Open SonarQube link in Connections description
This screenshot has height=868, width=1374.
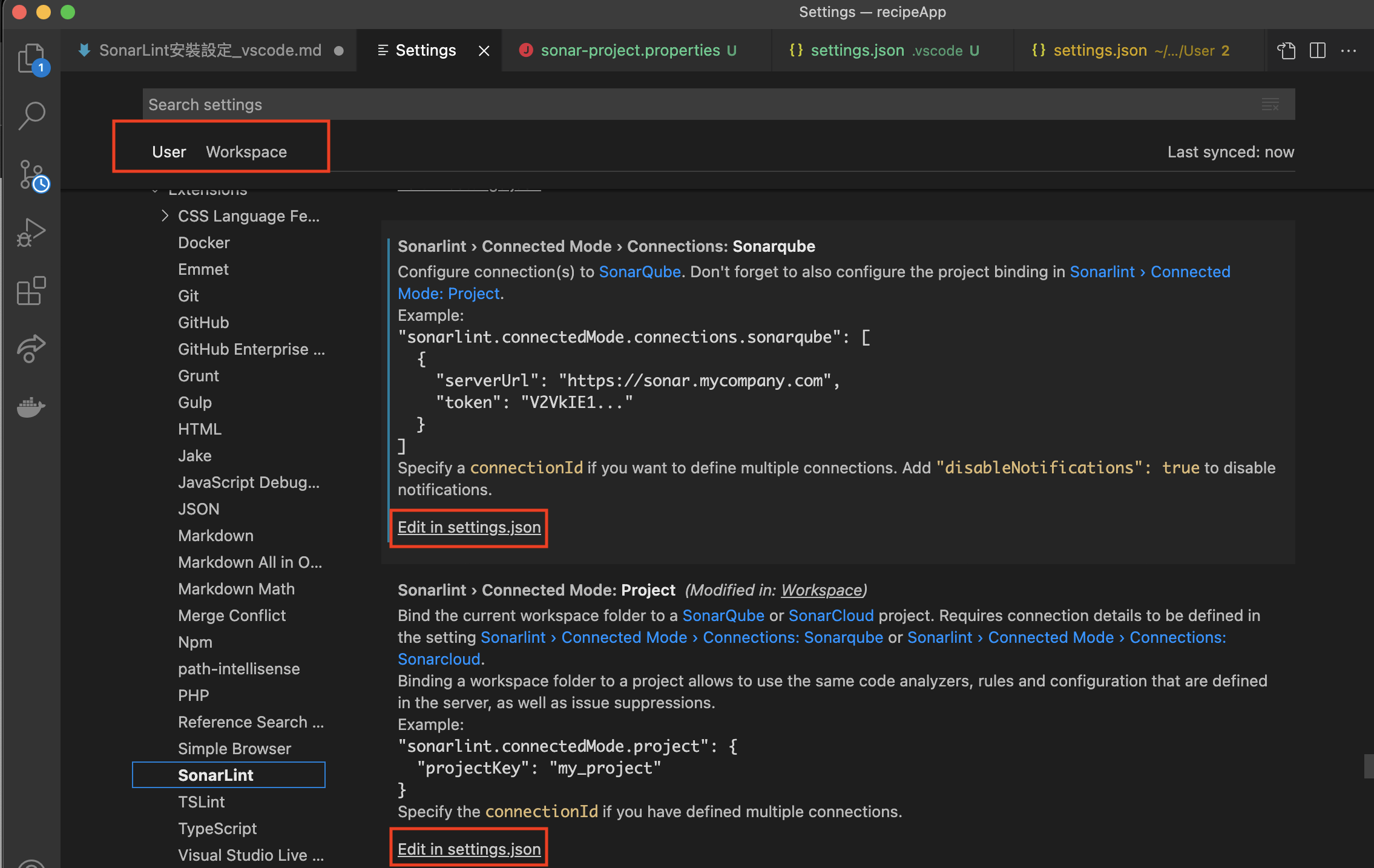(x=640, y=272)
